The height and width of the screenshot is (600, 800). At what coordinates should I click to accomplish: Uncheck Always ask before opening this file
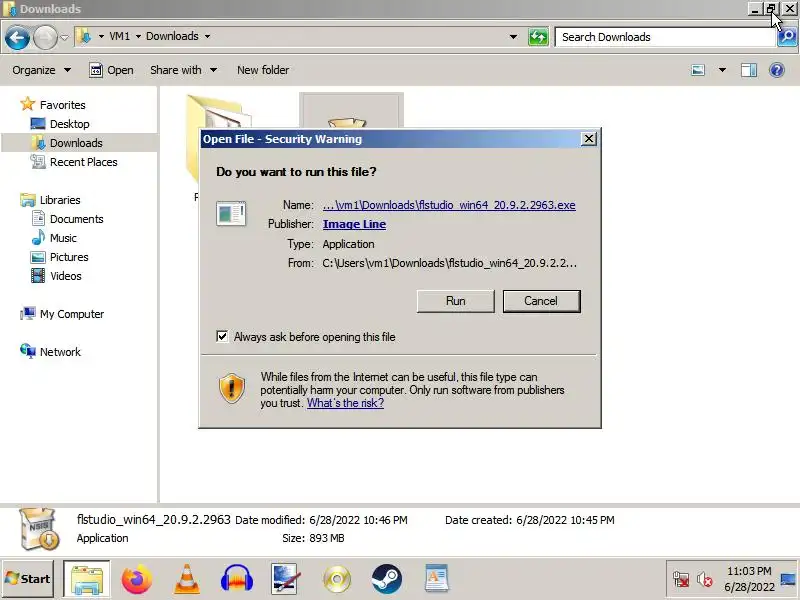tap(222, 337)
